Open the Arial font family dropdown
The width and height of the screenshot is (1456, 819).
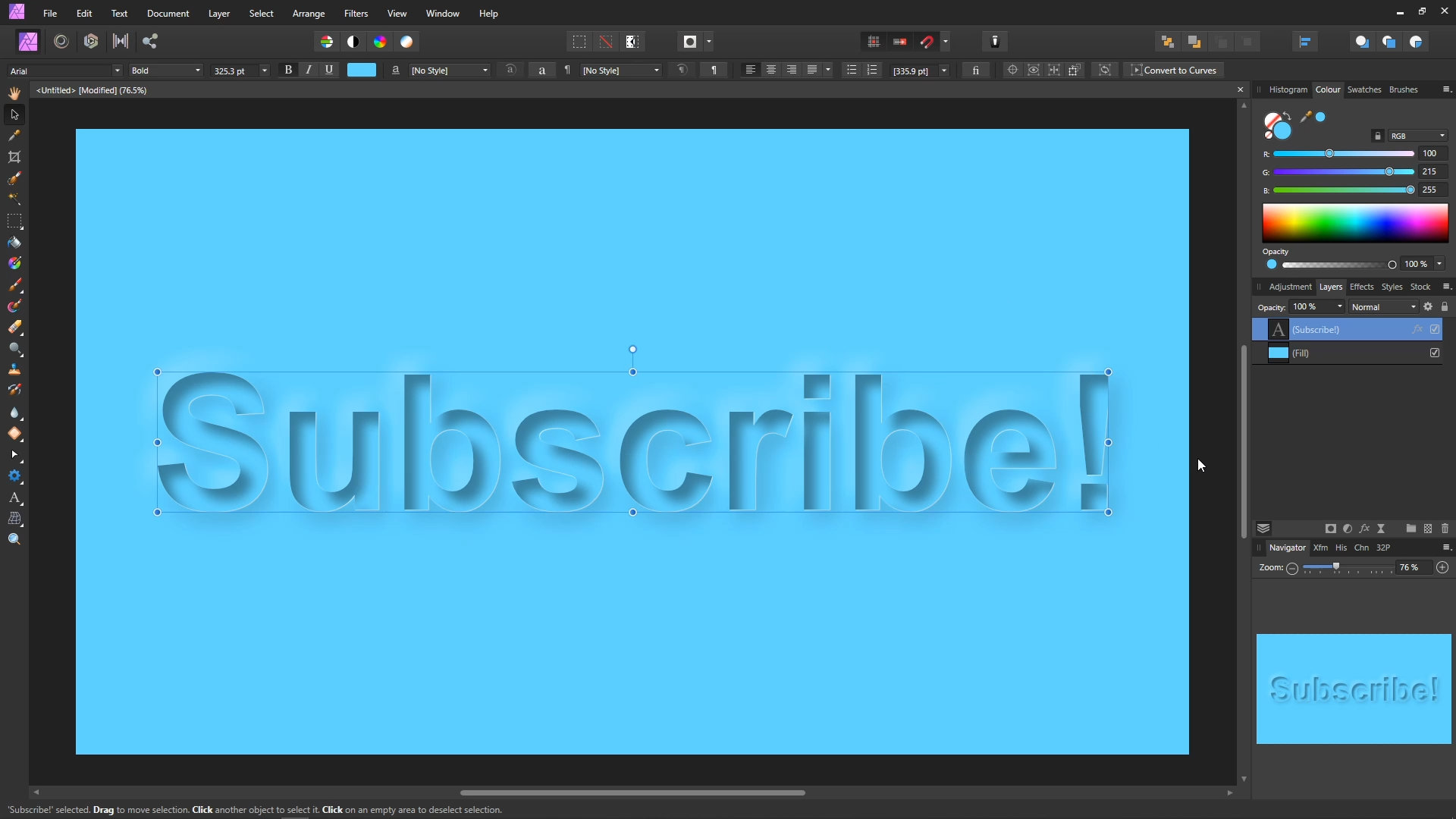[117, 71]
